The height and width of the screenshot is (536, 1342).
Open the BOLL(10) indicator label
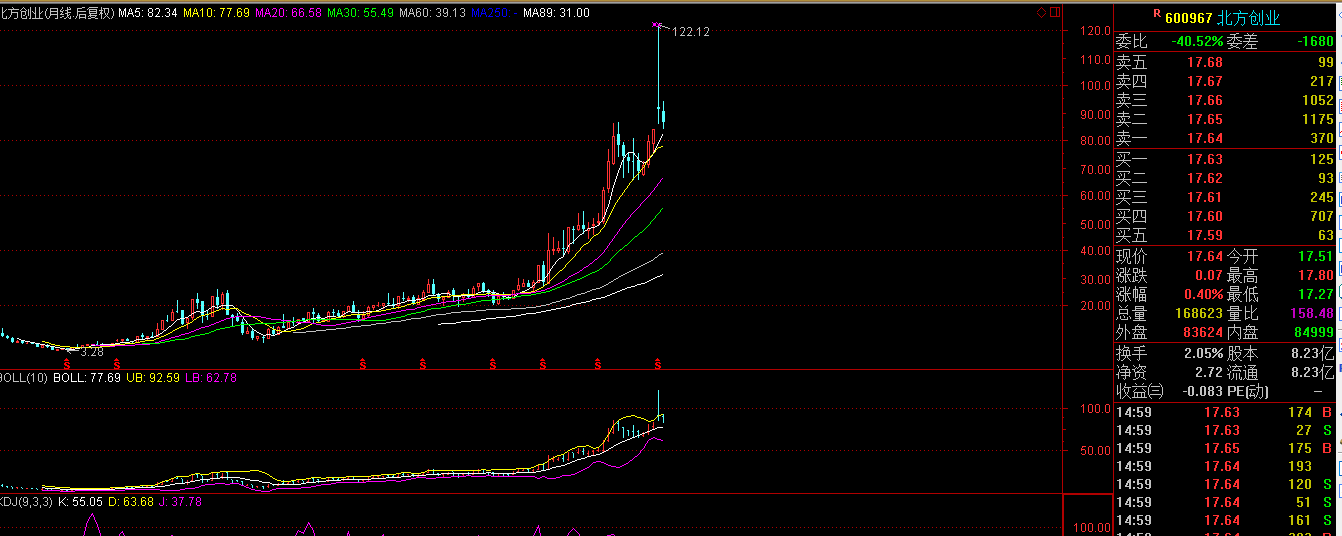pyautogui.click(x=24, y=377)
